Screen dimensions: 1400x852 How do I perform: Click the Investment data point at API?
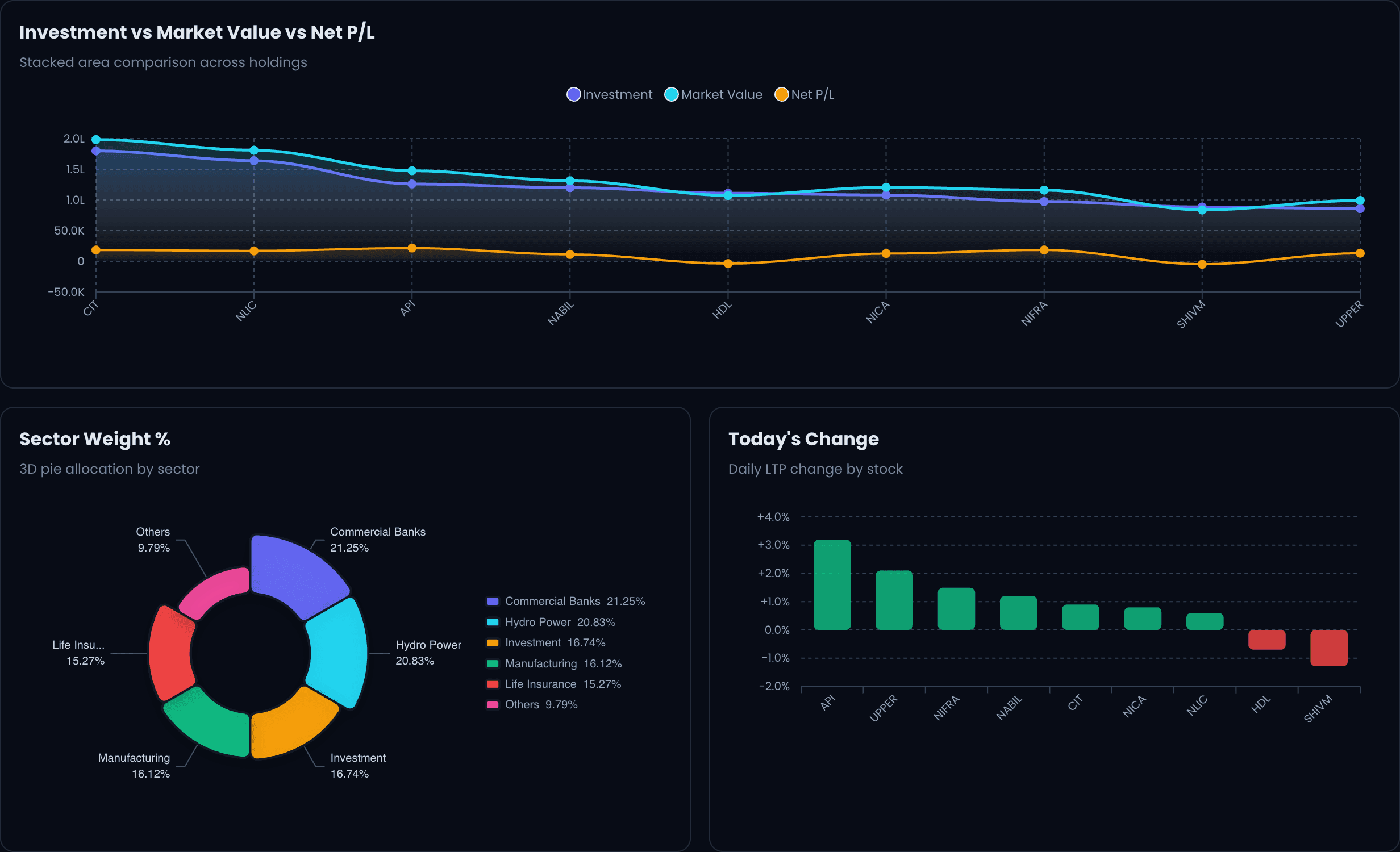(412, 184)
